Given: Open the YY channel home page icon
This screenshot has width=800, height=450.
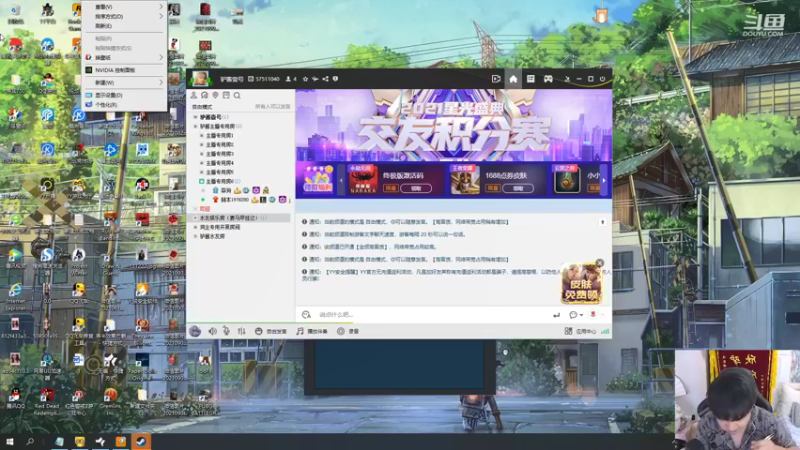Looking at the screenshot, I should tap(513, 79).
